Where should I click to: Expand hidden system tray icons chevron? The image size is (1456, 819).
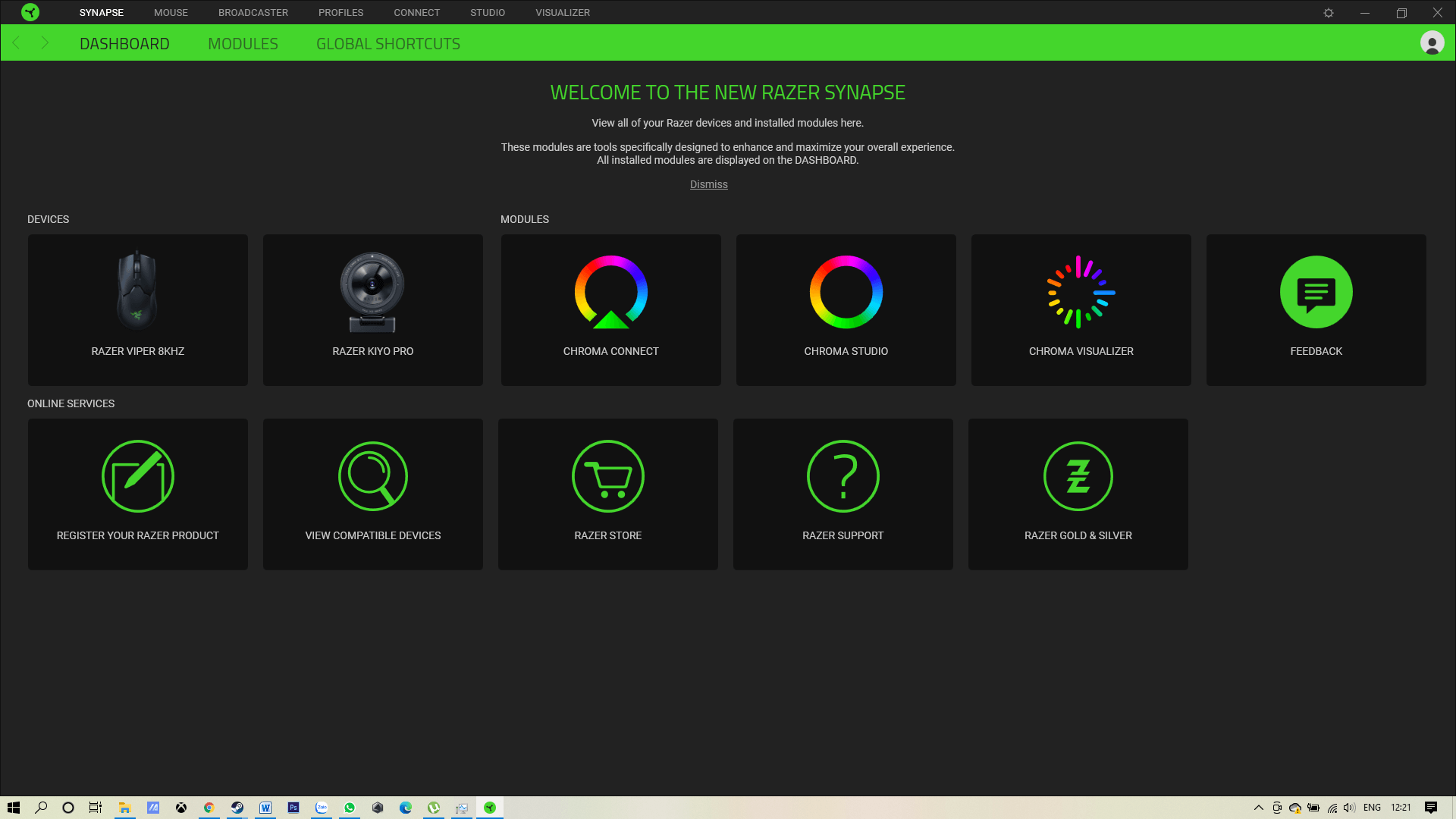(x=1259, y=808)
